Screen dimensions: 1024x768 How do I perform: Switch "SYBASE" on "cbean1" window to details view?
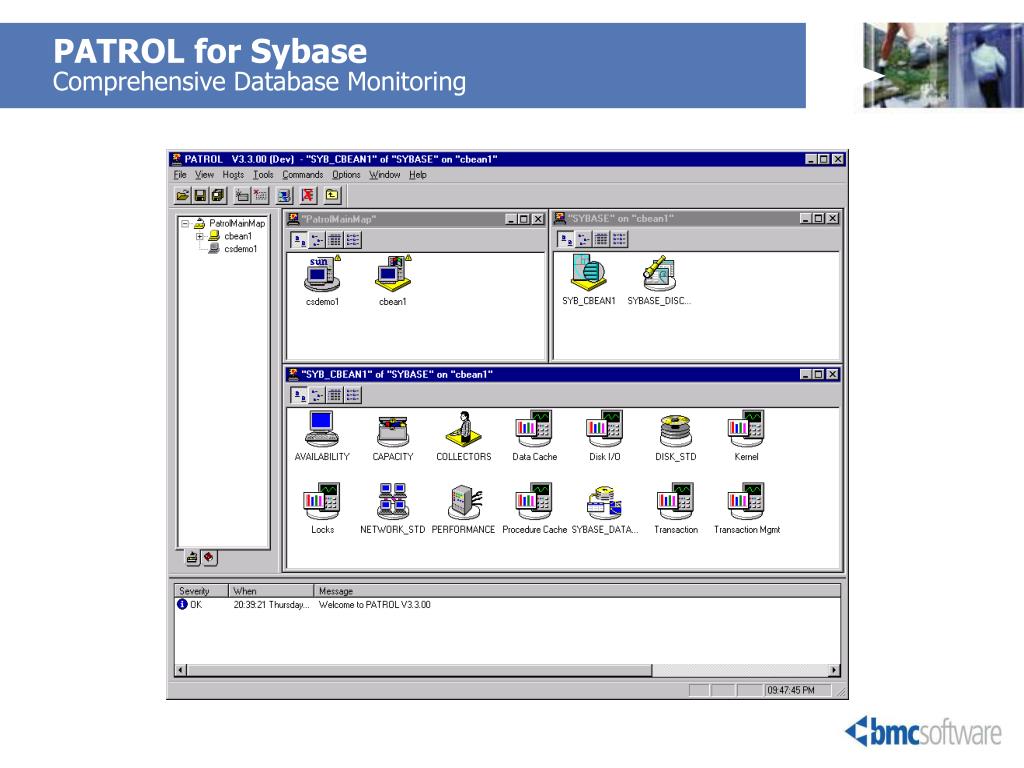pyautogui.click(x=619, y=240)
